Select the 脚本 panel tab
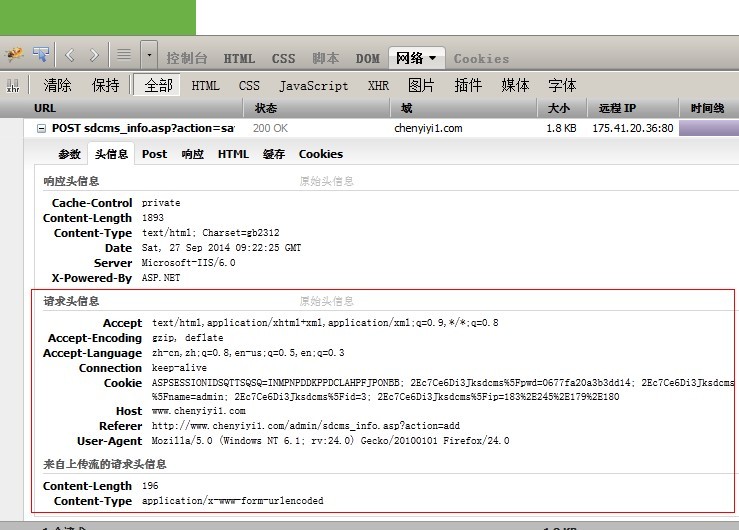Viewport: 739px width, 530px height. 326,59
